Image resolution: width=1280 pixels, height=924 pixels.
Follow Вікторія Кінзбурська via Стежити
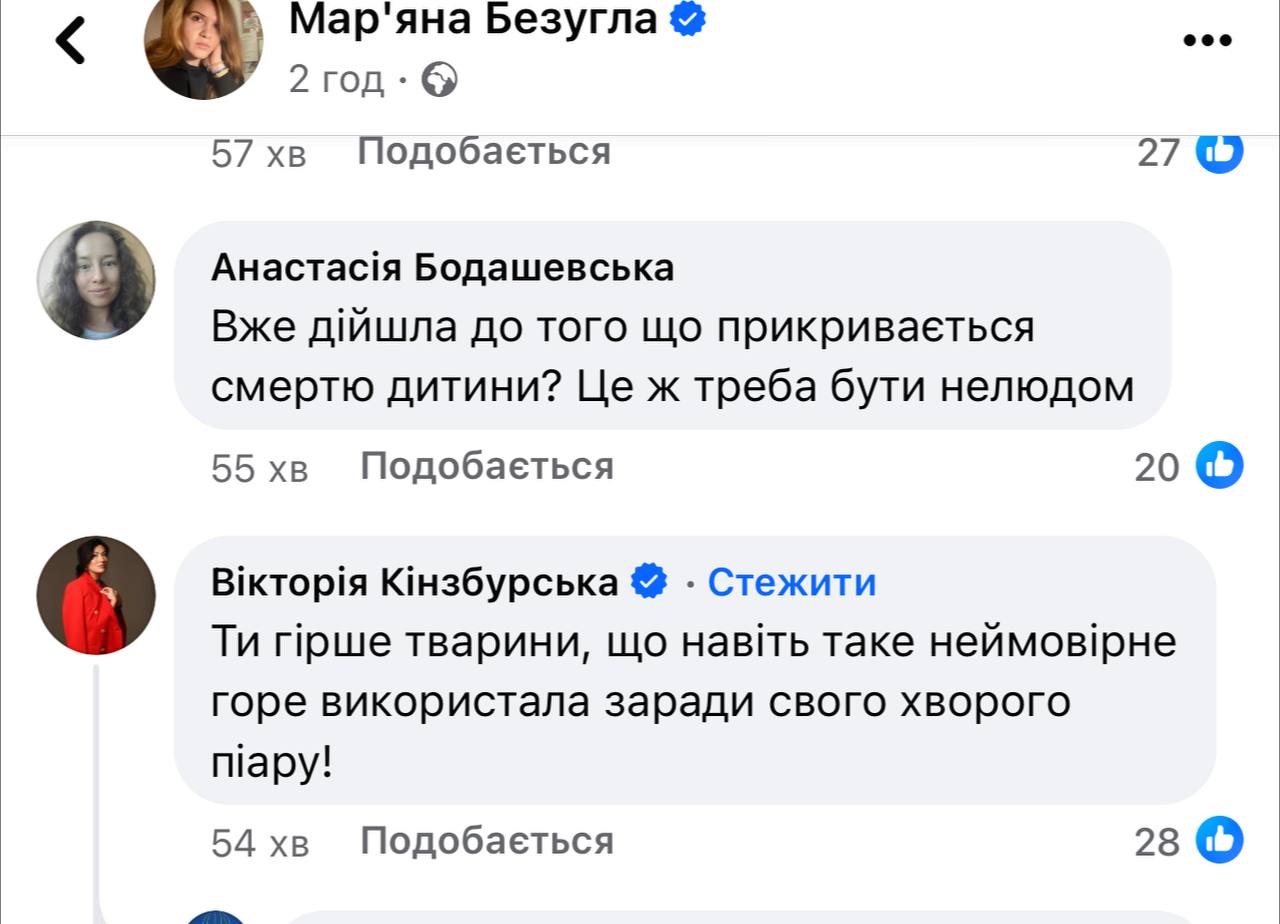pos(792,582)
